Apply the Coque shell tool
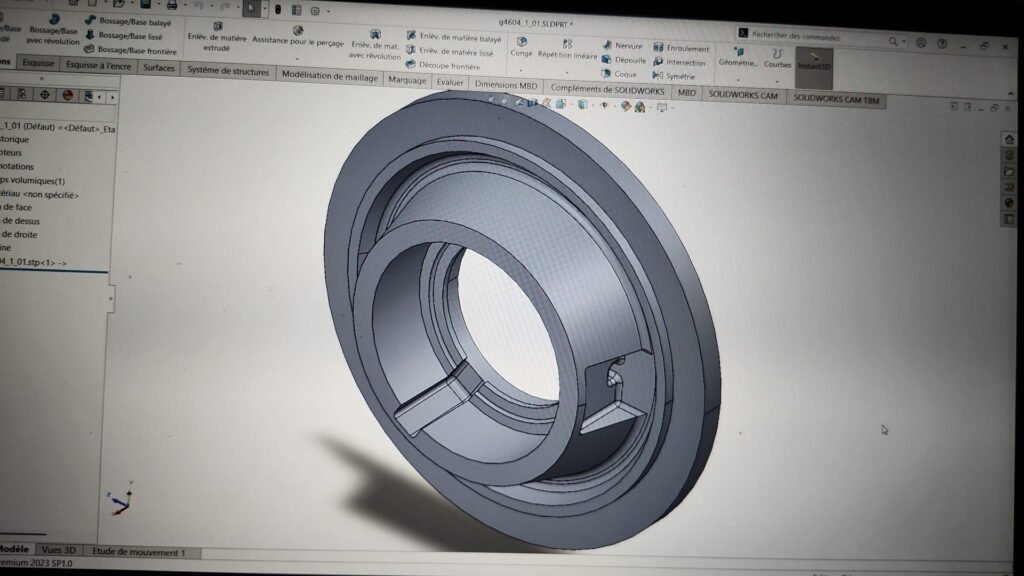This screenshot has height=576, width=1024. click(618, 74)
